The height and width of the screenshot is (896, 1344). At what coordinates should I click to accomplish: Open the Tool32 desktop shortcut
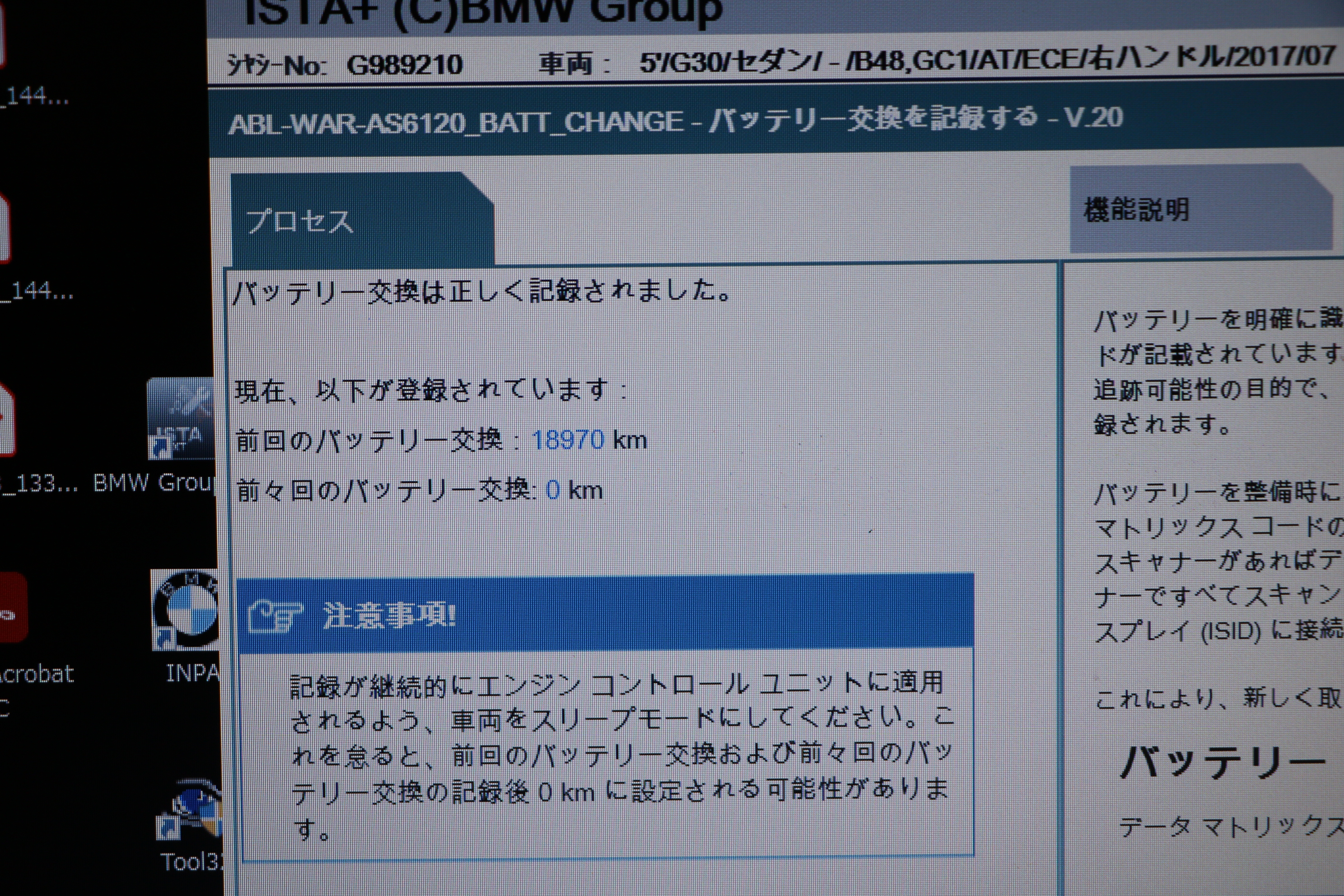click(189, 810)
